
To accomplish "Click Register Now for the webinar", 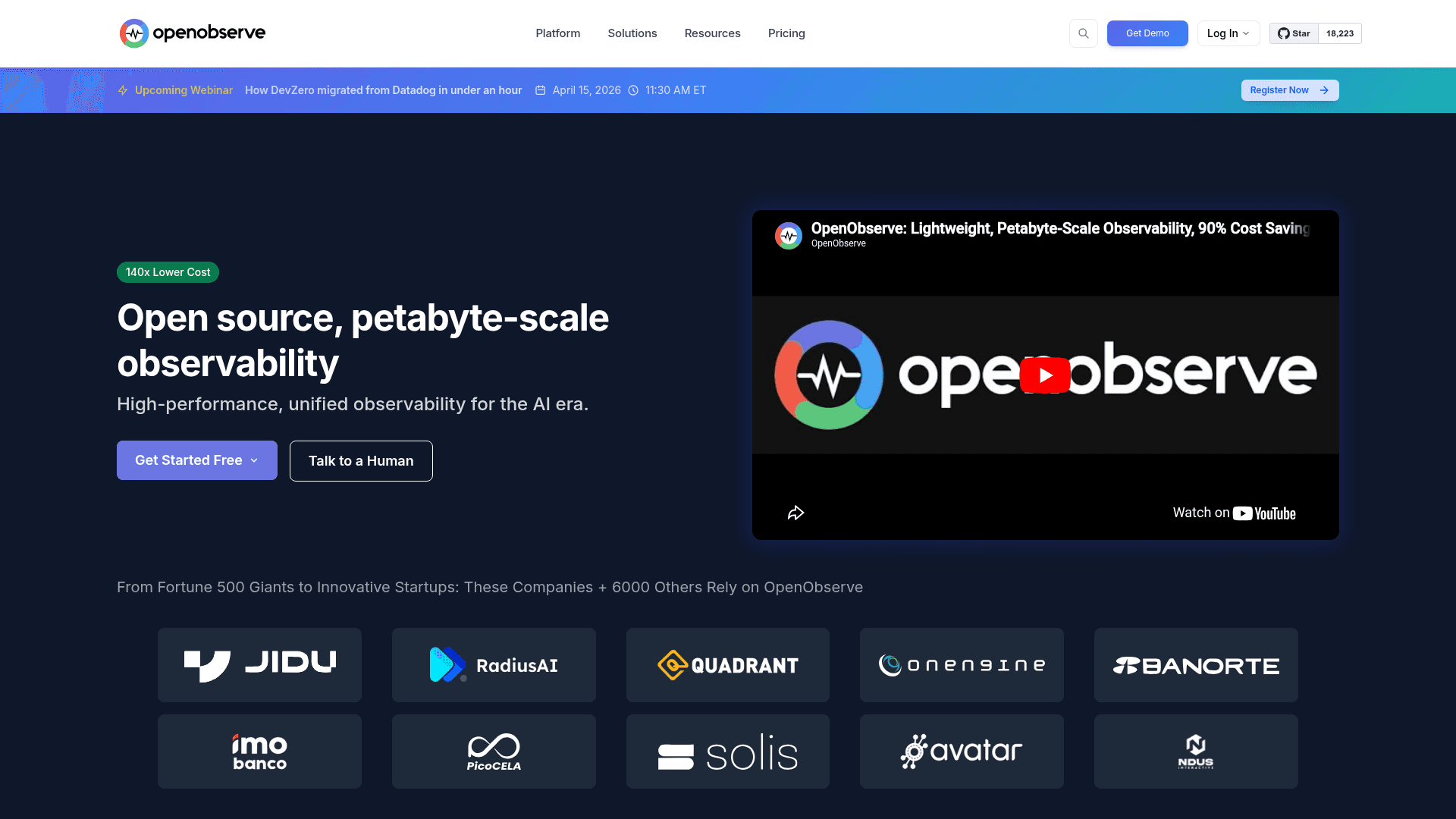I will pyautogui.click(x=1289, y=90).
